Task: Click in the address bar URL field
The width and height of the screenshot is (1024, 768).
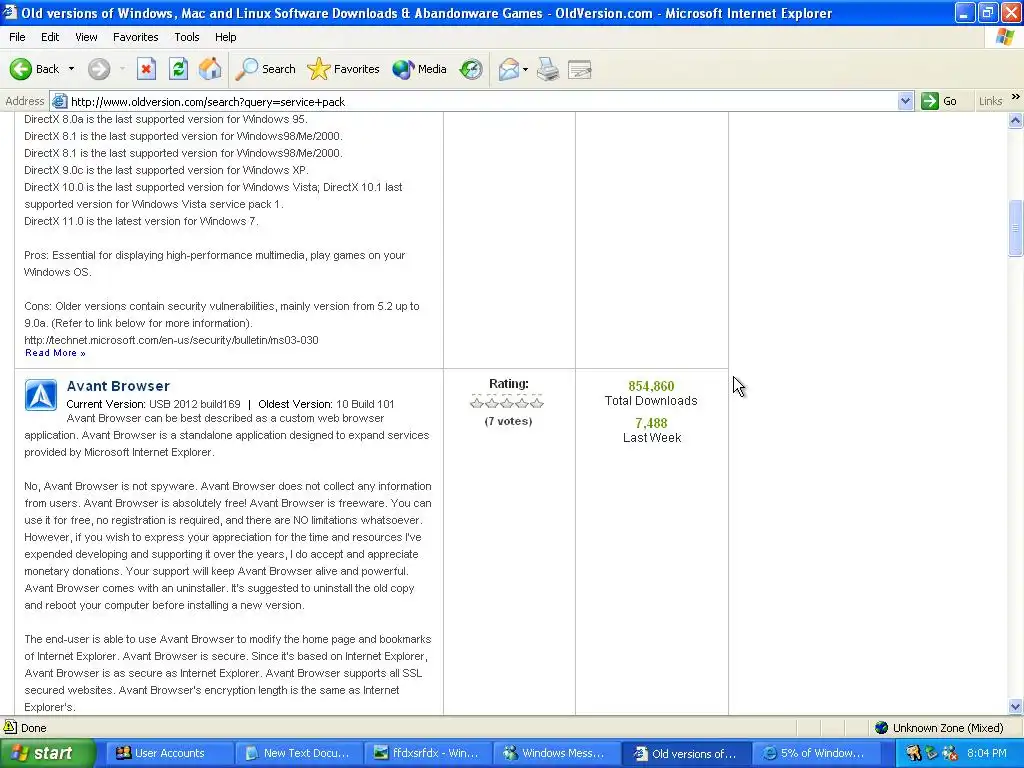Action: (483, 101)
